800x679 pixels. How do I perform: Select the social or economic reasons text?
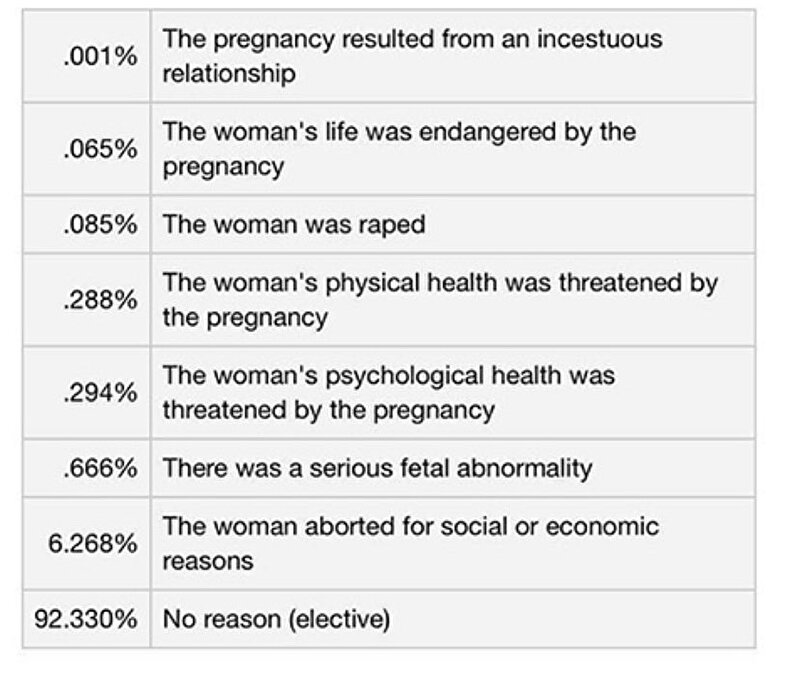[x=411, y=544]
